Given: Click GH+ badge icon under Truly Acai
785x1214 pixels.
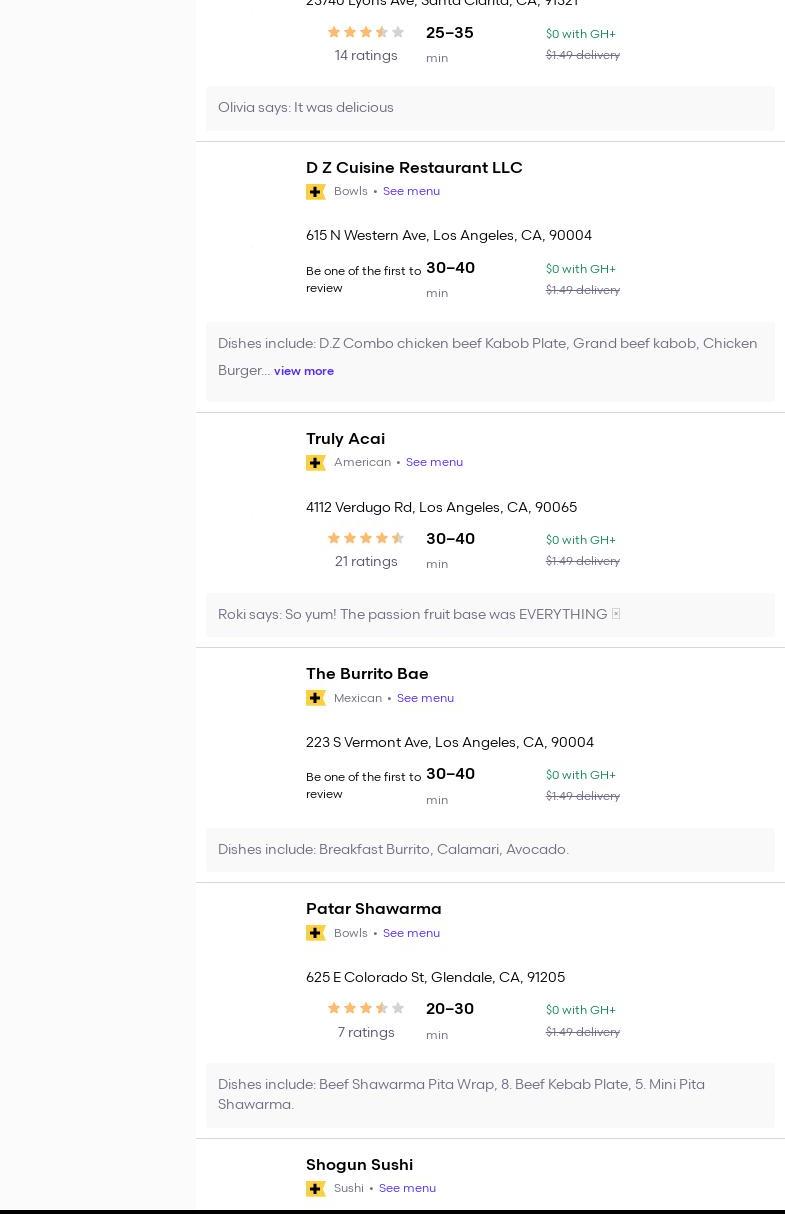Looking at the screenshot, I should 315,463.
